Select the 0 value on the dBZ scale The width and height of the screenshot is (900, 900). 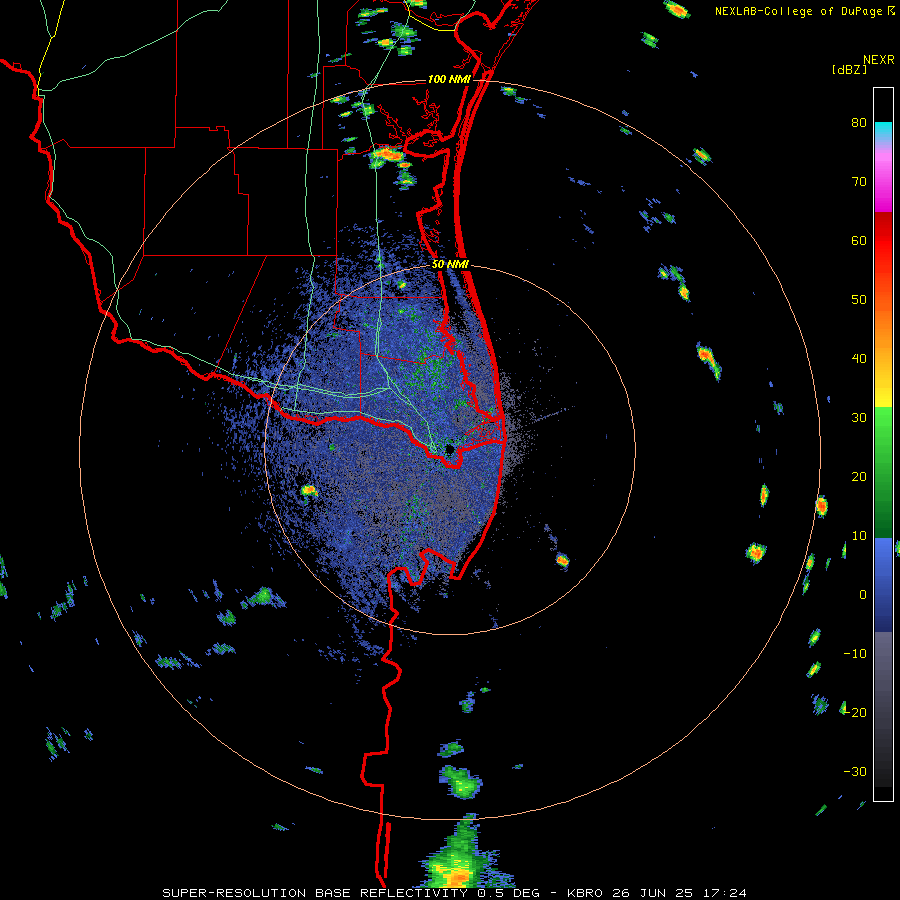point(863,595)
